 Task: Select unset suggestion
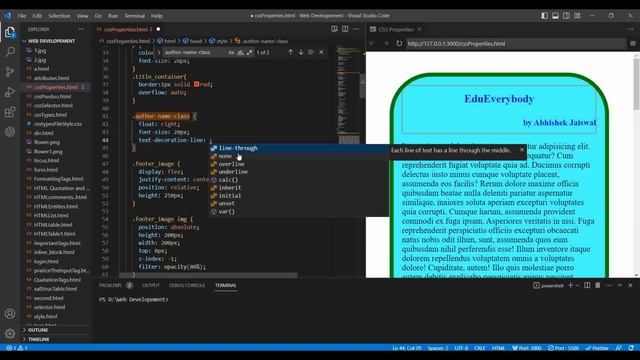pyautogui.click(x=299, y=203)
